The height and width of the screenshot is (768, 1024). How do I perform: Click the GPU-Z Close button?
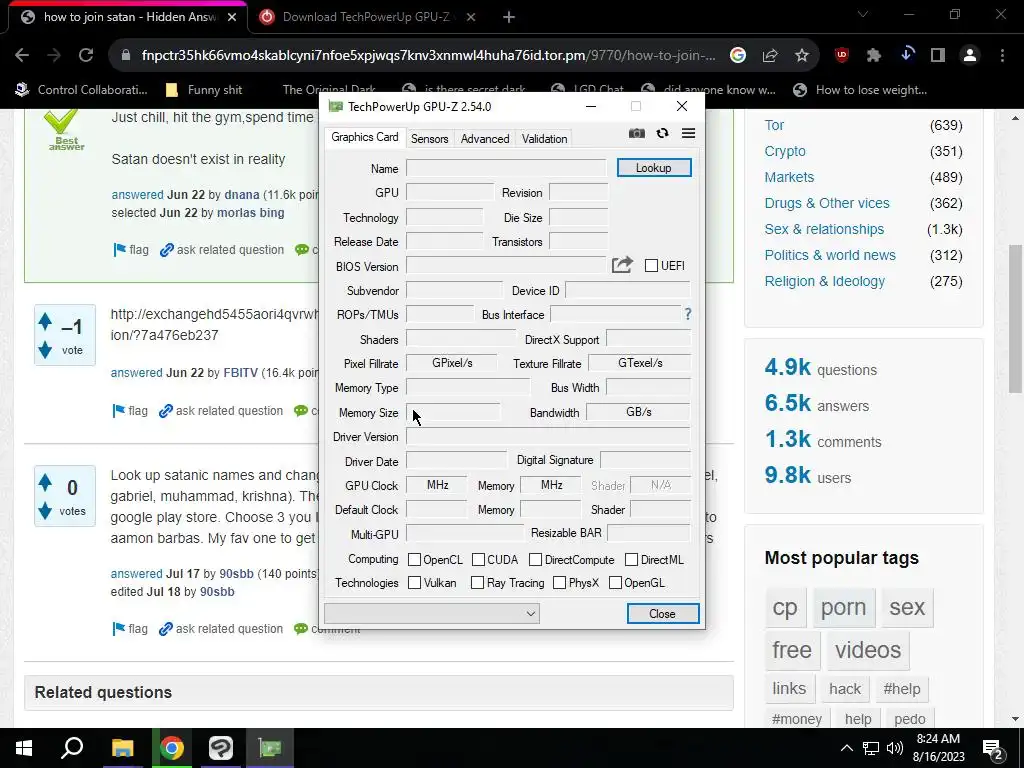(662, 613)
